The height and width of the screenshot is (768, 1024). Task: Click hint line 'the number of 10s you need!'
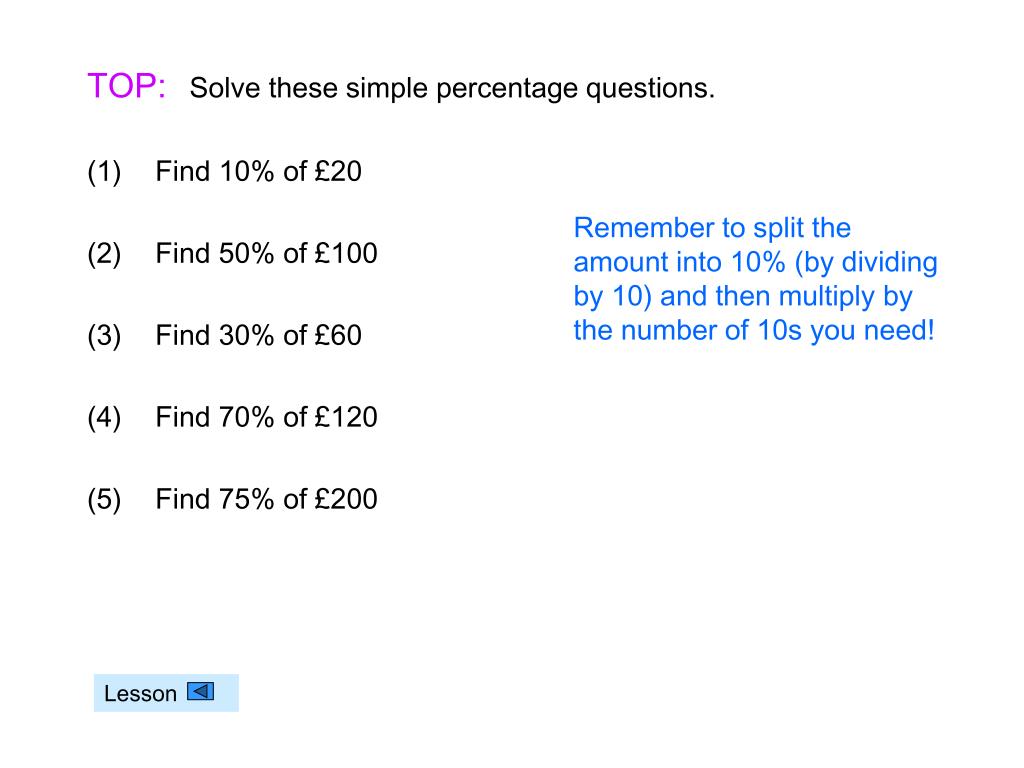click(754, 330)
